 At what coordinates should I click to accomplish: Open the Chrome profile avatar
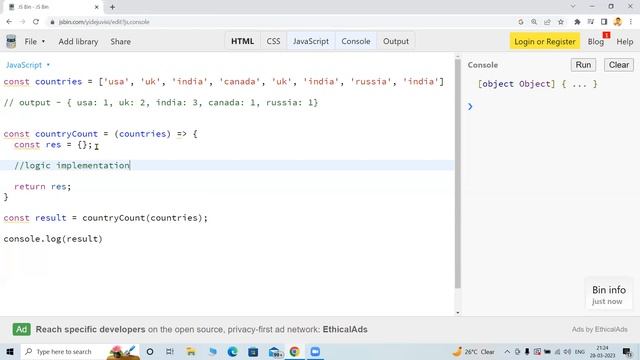pos(618,22)
